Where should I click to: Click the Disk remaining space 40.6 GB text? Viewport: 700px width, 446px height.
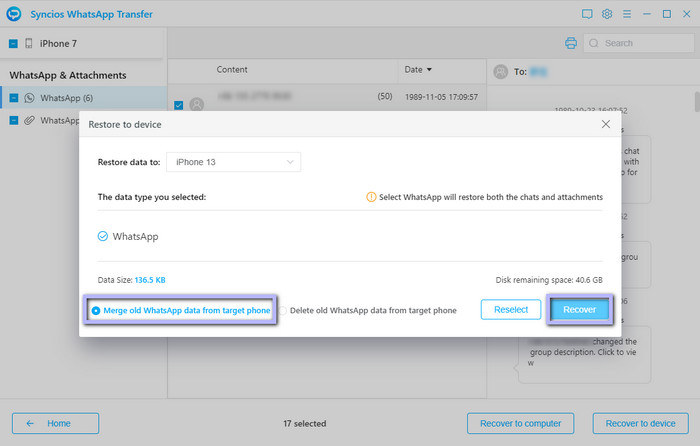pos(549,280)
